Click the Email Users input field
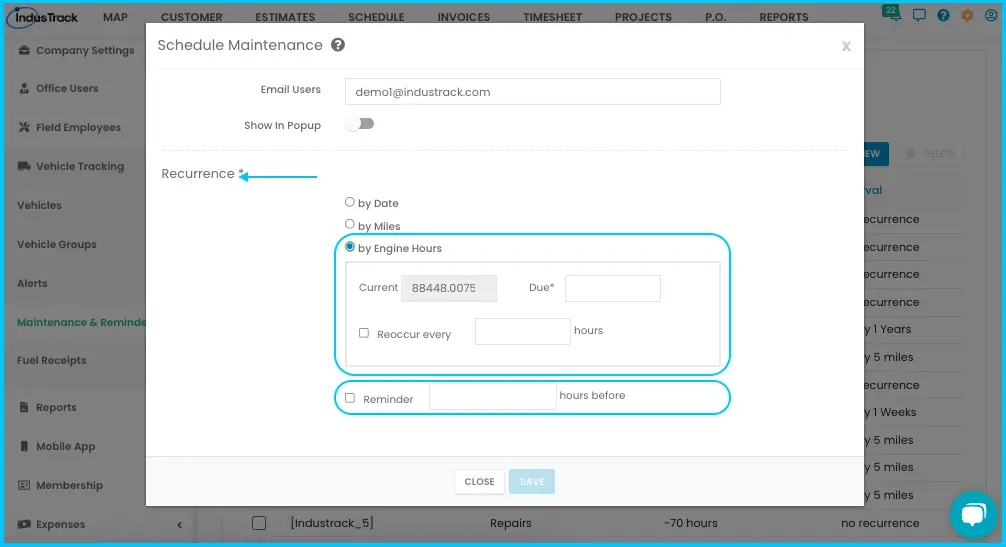The height and width of the screenshot is (547, 1006). (533, 92)
